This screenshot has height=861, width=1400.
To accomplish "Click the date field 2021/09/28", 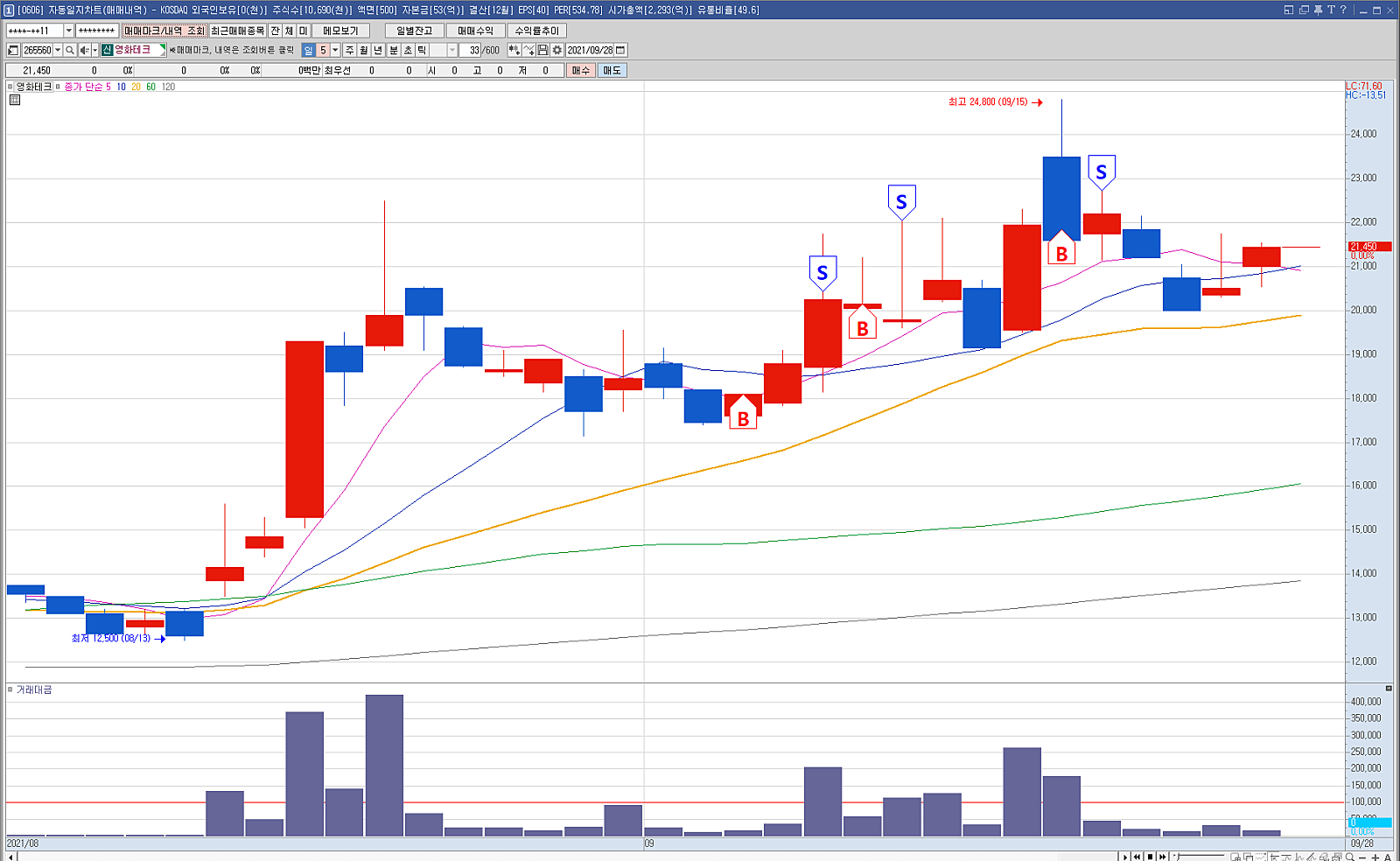I will (591, 51).
